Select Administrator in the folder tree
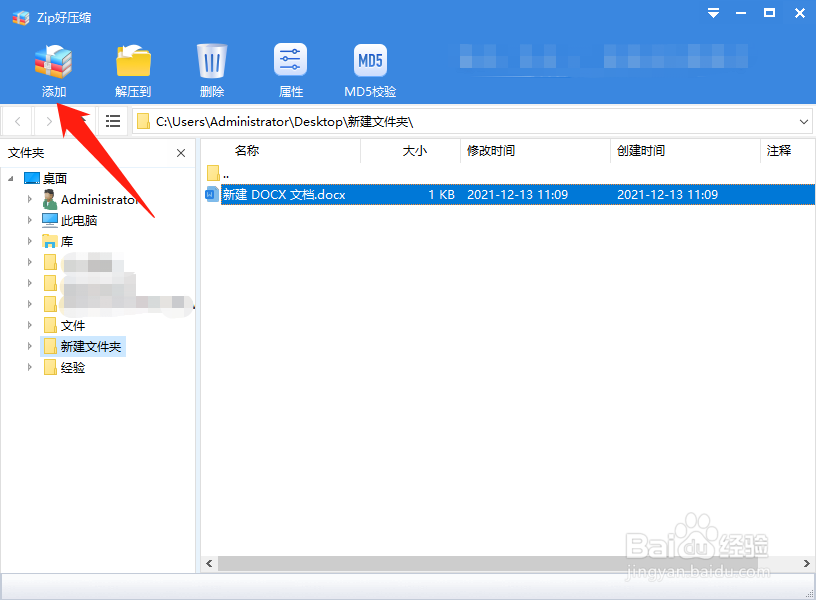Image resolution: width=816 pixels, height=600 pixels. point(99,200)
